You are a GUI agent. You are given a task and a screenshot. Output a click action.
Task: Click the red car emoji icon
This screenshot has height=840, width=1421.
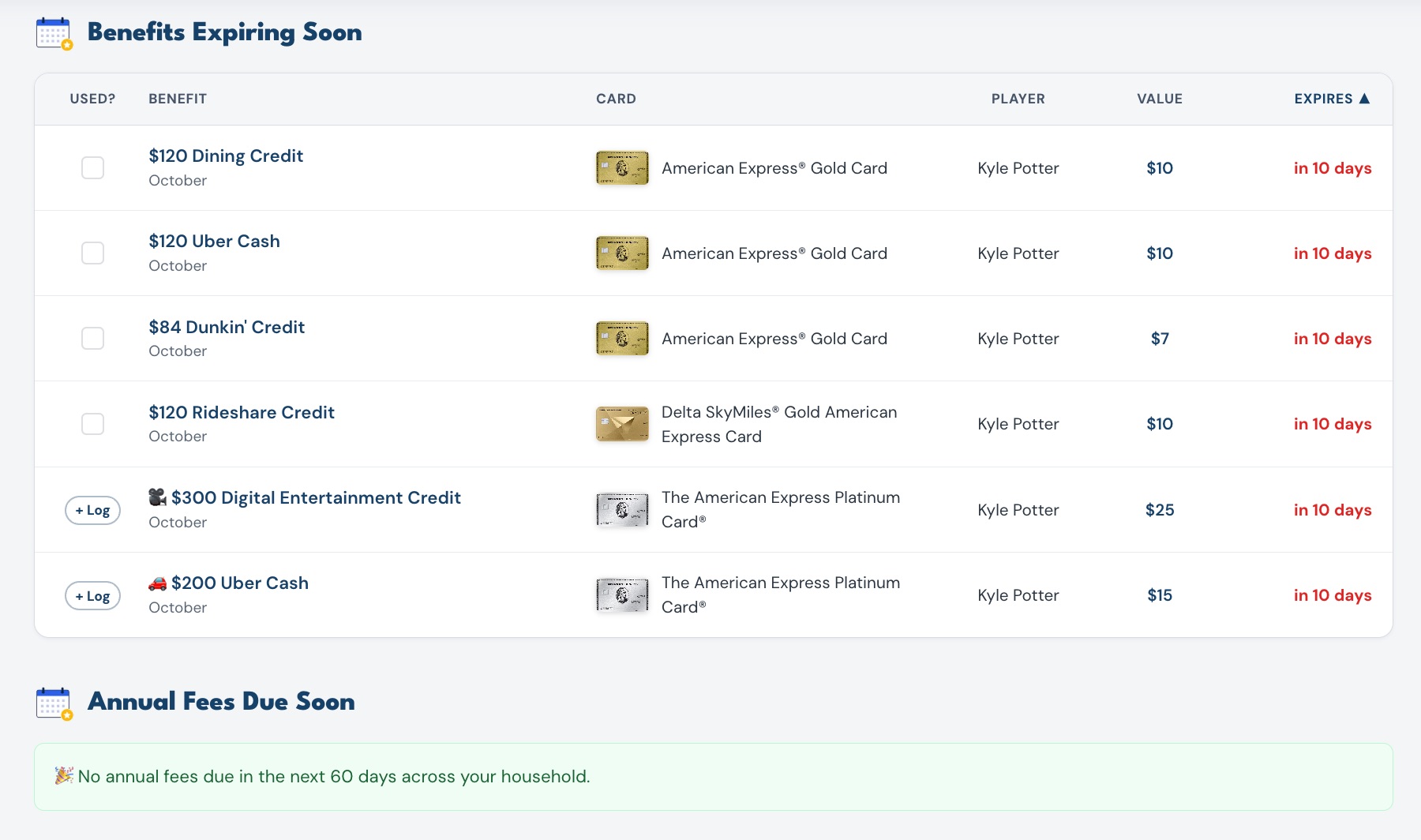pyautogui.click(x=158, y=583)
